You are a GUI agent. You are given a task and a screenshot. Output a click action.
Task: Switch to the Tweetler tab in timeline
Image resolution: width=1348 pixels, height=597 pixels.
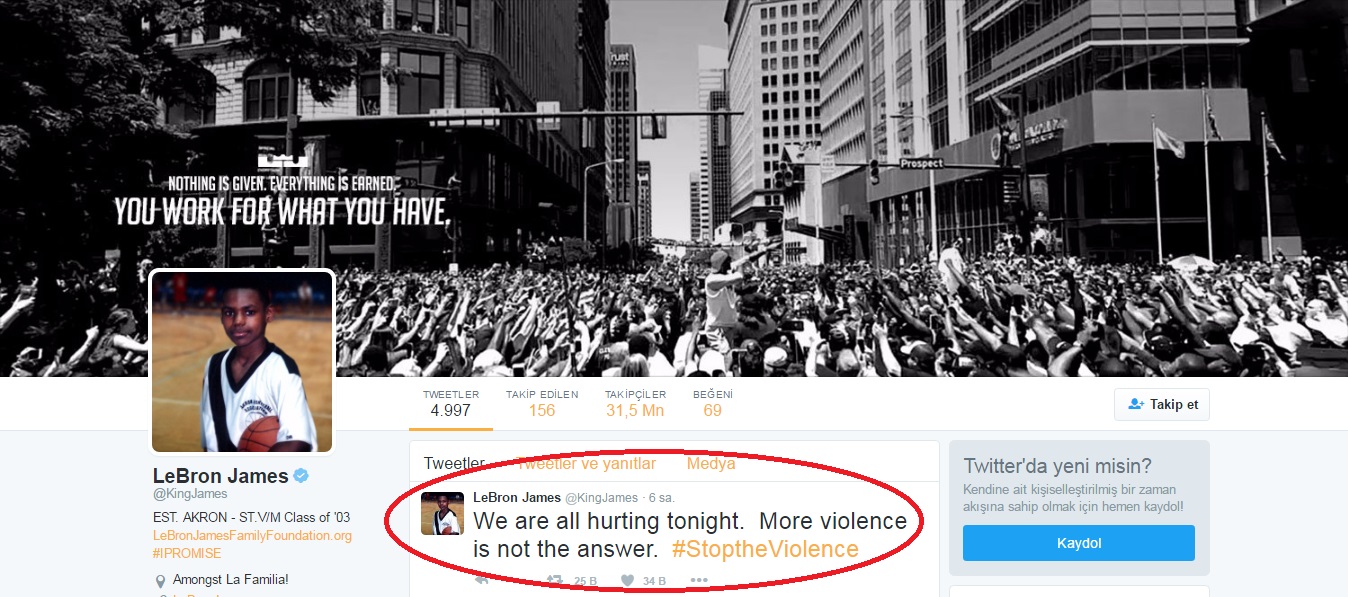tap(454, 464)
